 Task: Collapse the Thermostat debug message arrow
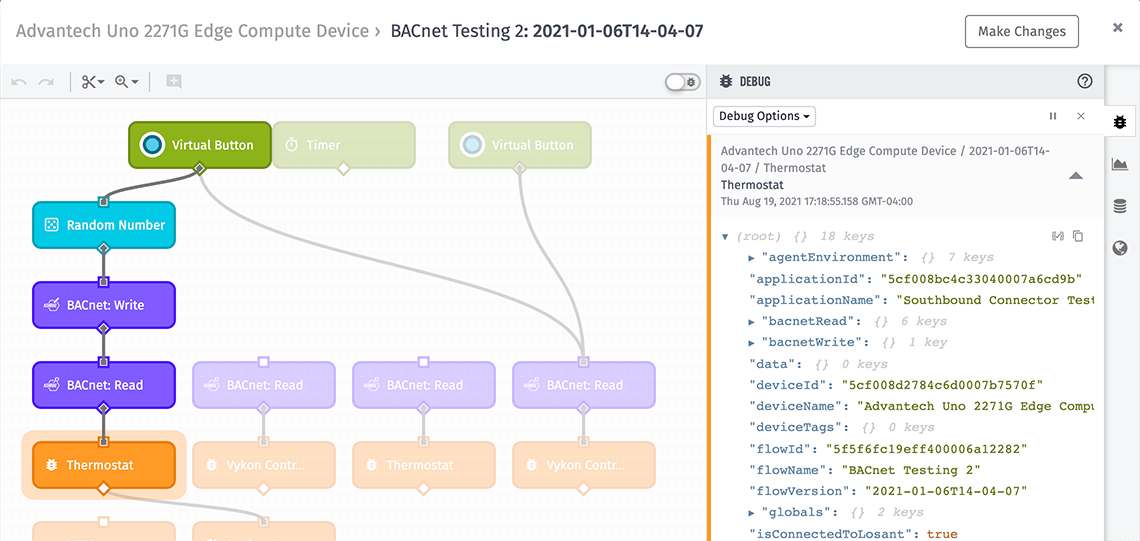pyautogui.click(x=1077, y=176)
